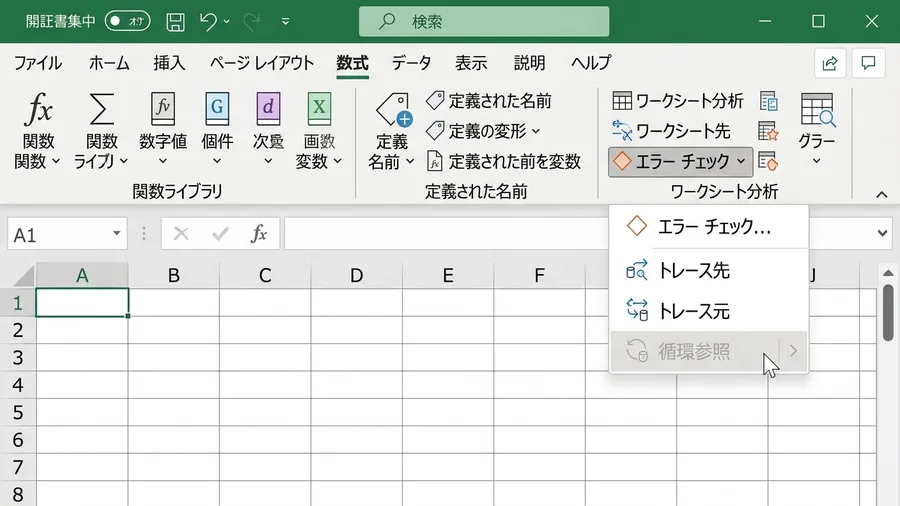Open the name box dropdown arrow

coord(117,233)
